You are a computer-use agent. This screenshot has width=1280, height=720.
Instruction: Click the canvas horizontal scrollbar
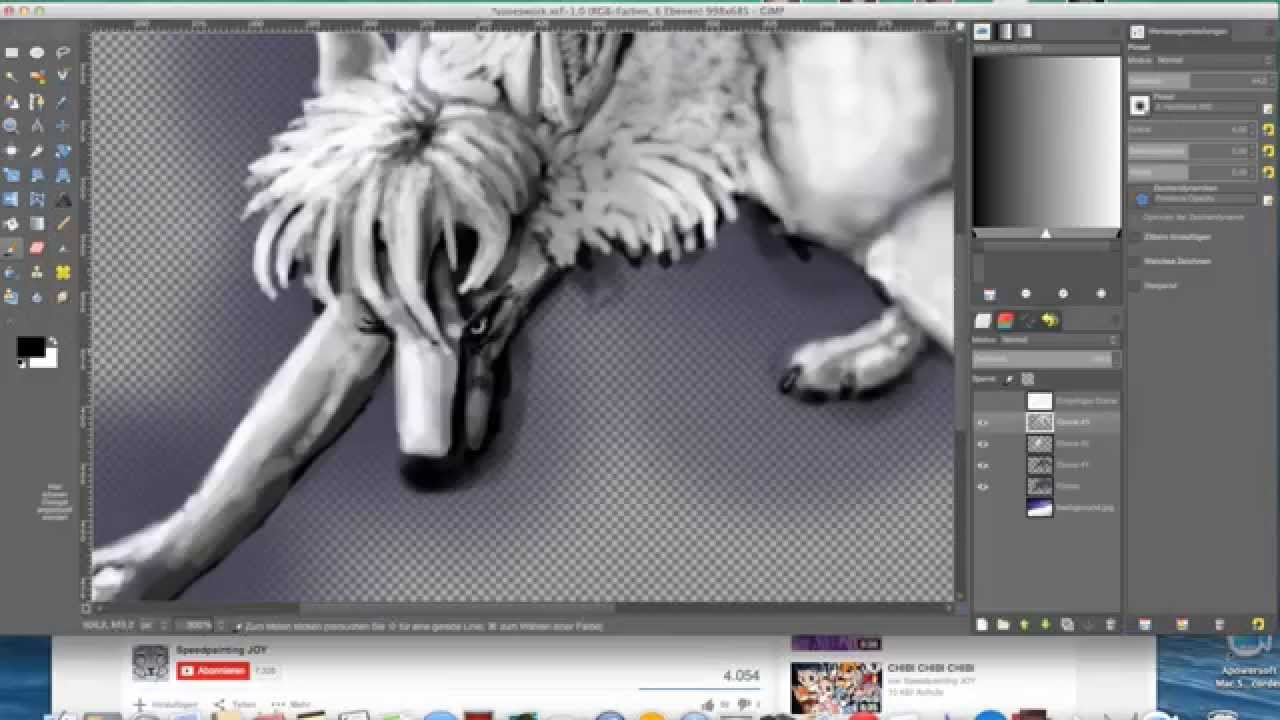tap(457, 608)
